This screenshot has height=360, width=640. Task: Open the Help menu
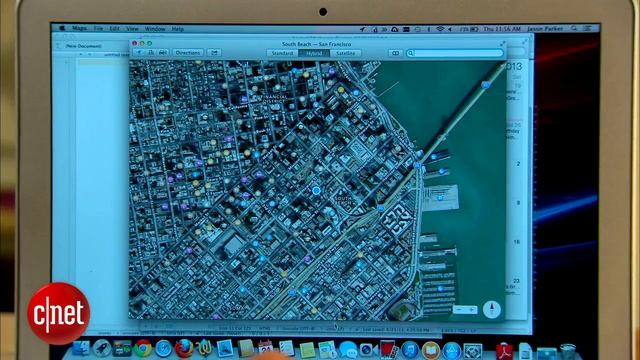178,29
